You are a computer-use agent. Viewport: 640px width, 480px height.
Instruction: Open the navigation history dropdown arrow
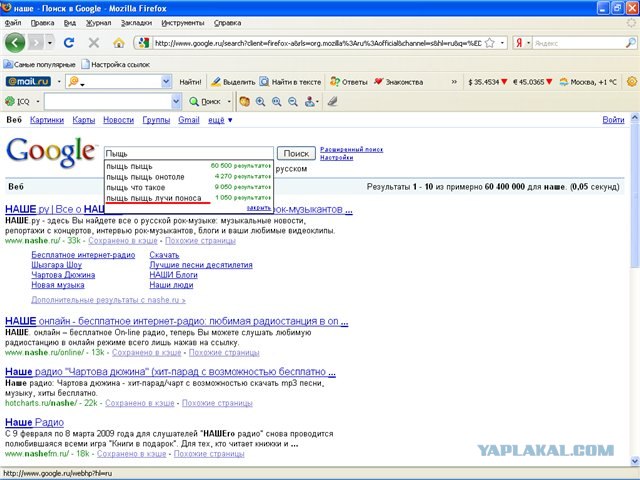(x=50, y=43)
